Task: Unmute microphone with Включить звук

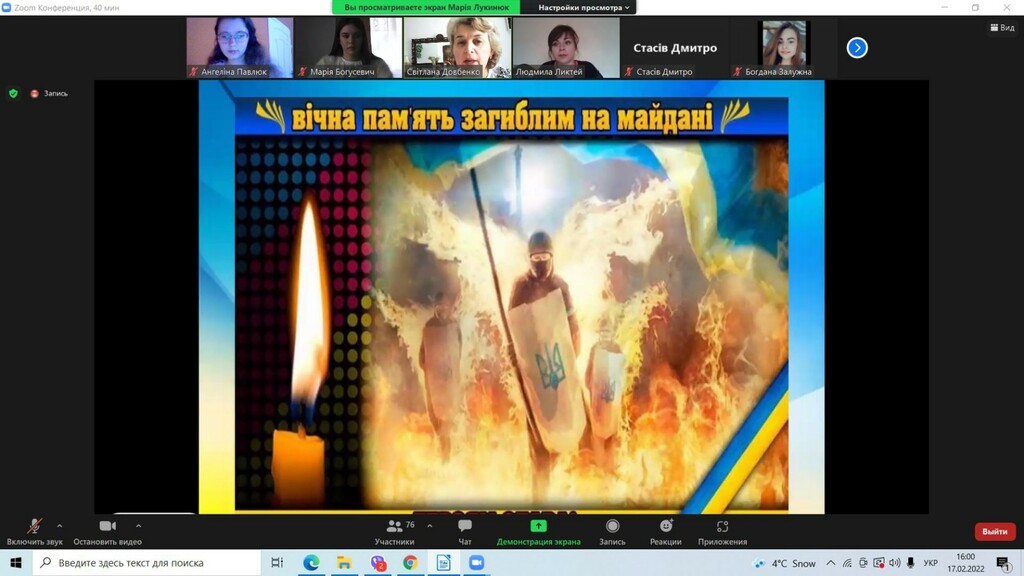Action: pos(34,527)
